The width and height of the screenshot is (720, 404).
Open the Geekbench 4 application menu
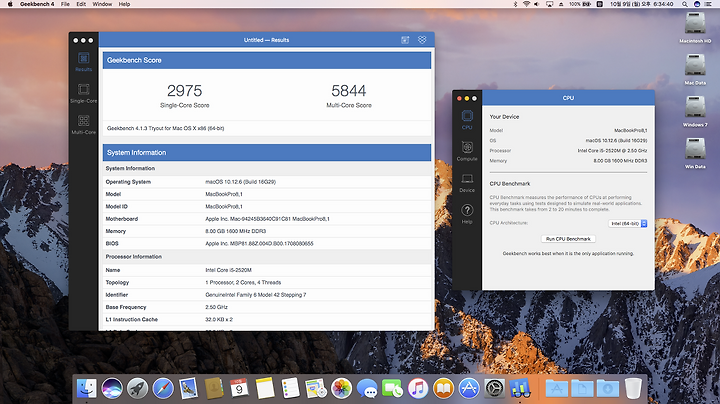pos(37,4)
